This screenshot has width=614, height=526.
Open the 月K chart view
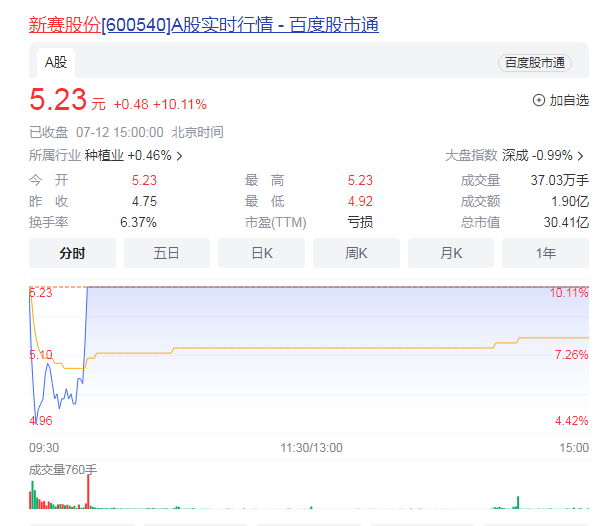tap(451, 253)
